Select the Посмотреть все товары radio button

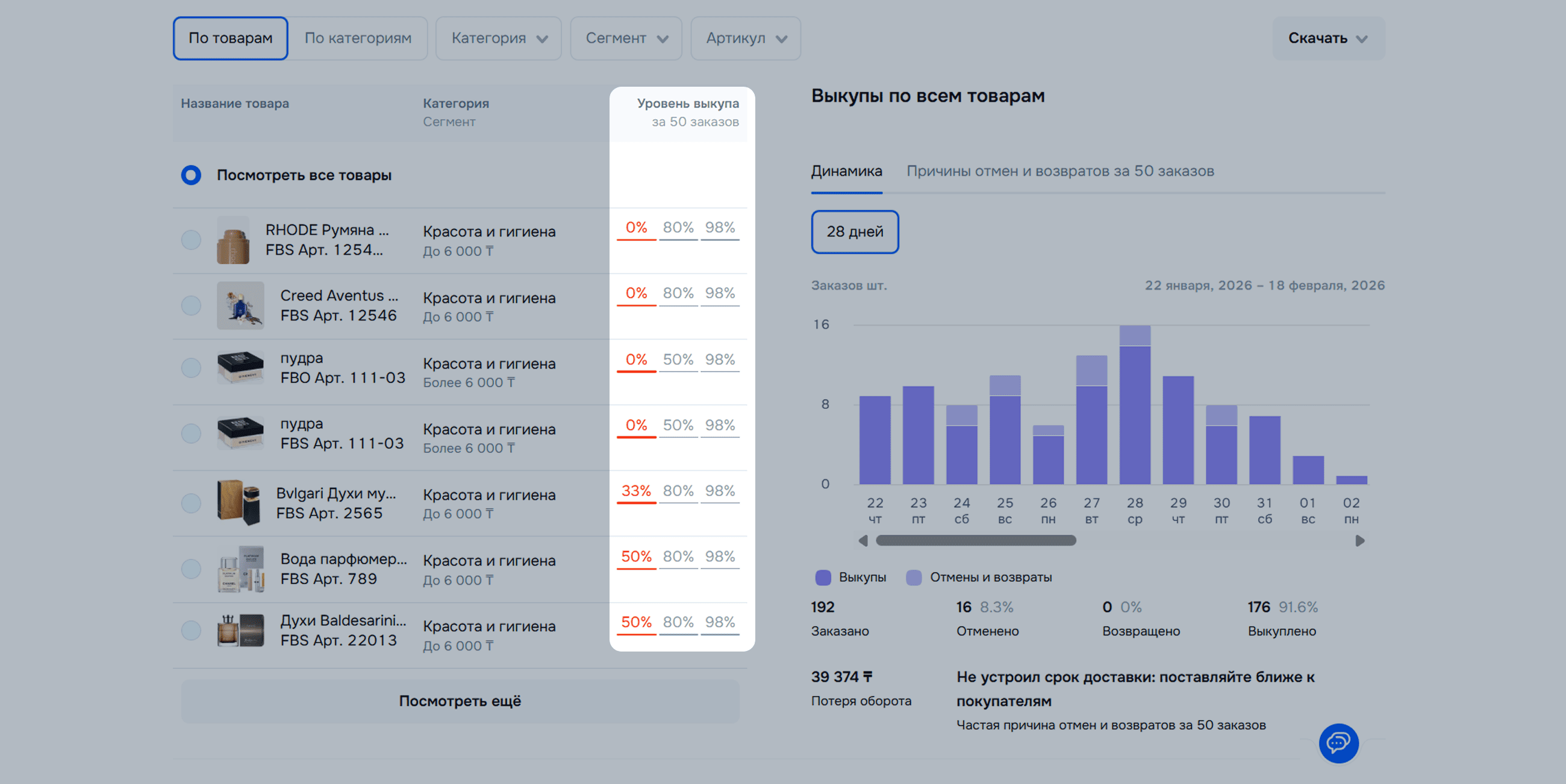(191, 175)
